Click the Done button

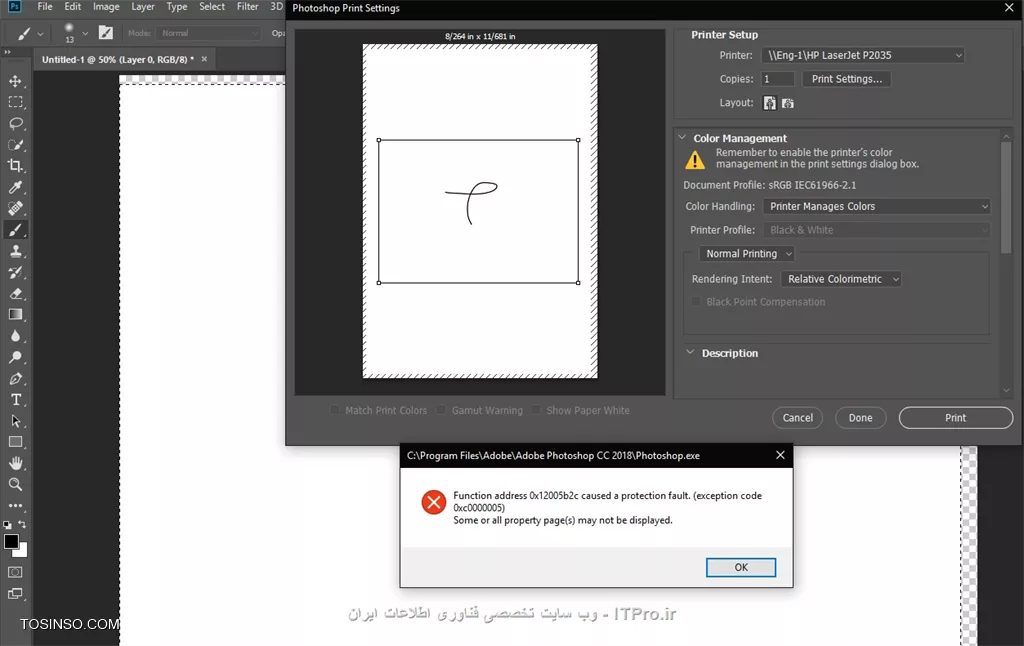(860, 418)
